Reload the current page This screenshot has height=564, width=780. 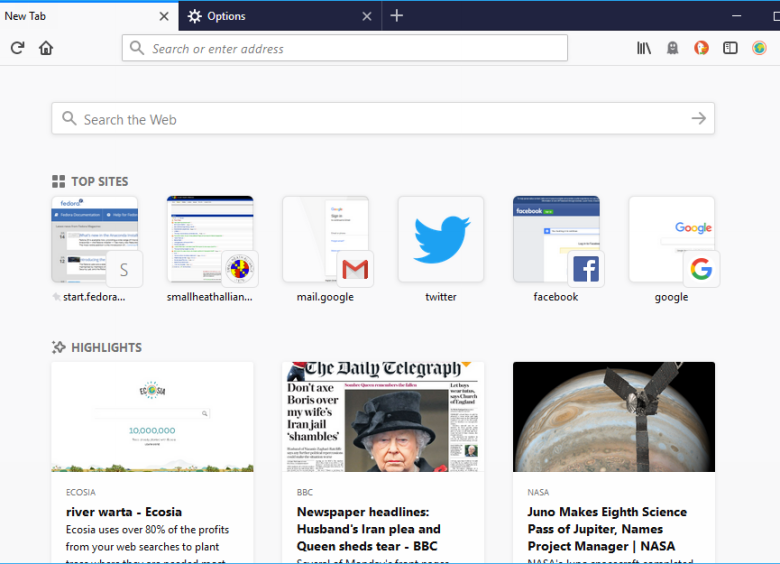coord(17,48)
